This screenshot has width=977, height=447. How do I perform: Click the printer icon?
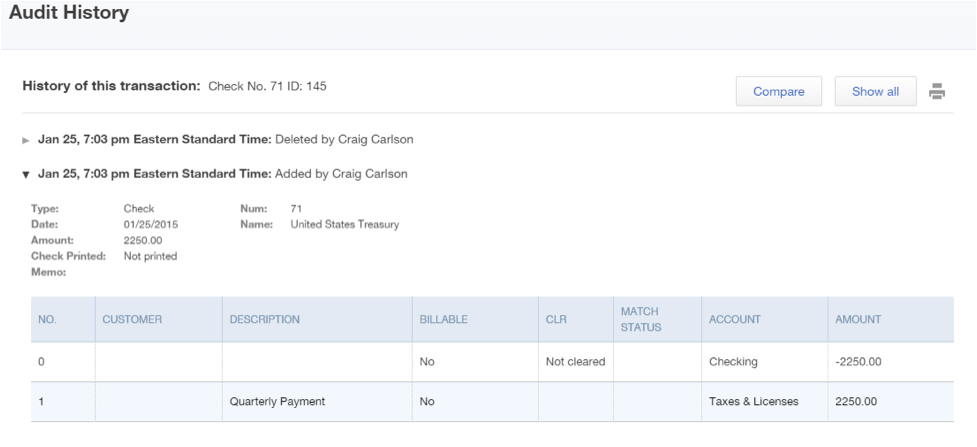point(936,92)
